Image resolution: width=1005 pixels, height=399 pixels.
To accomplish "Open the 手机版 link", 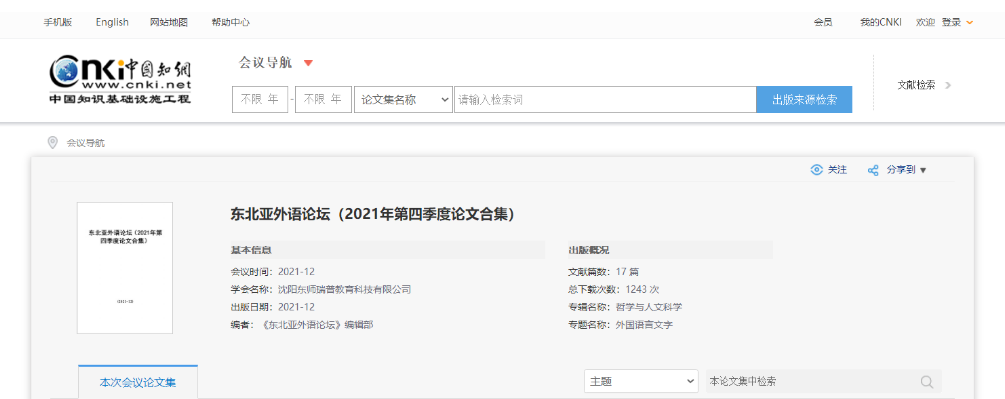I will coord(58,22).
